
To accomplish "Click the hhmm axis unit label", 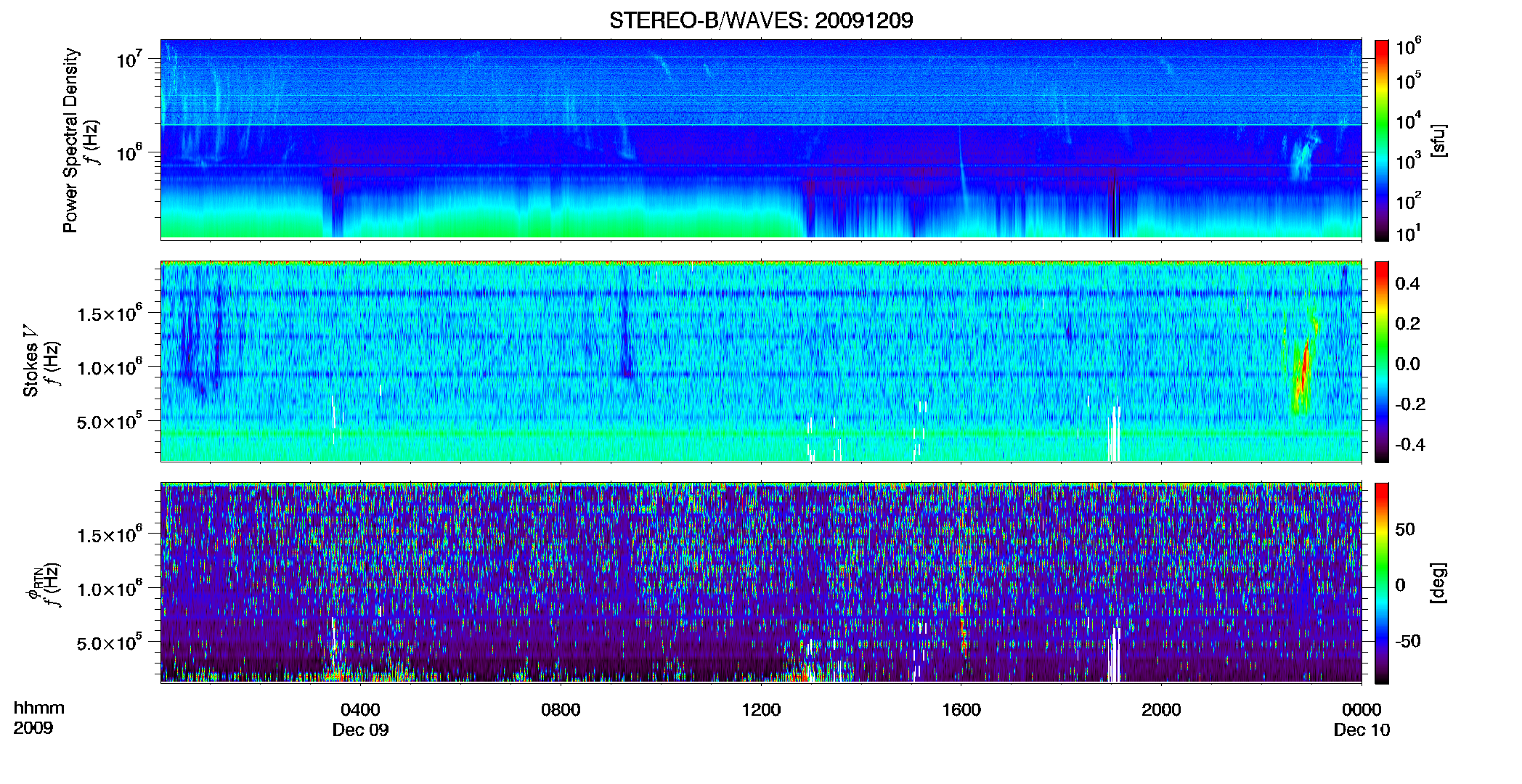I will tap(39, 709).
